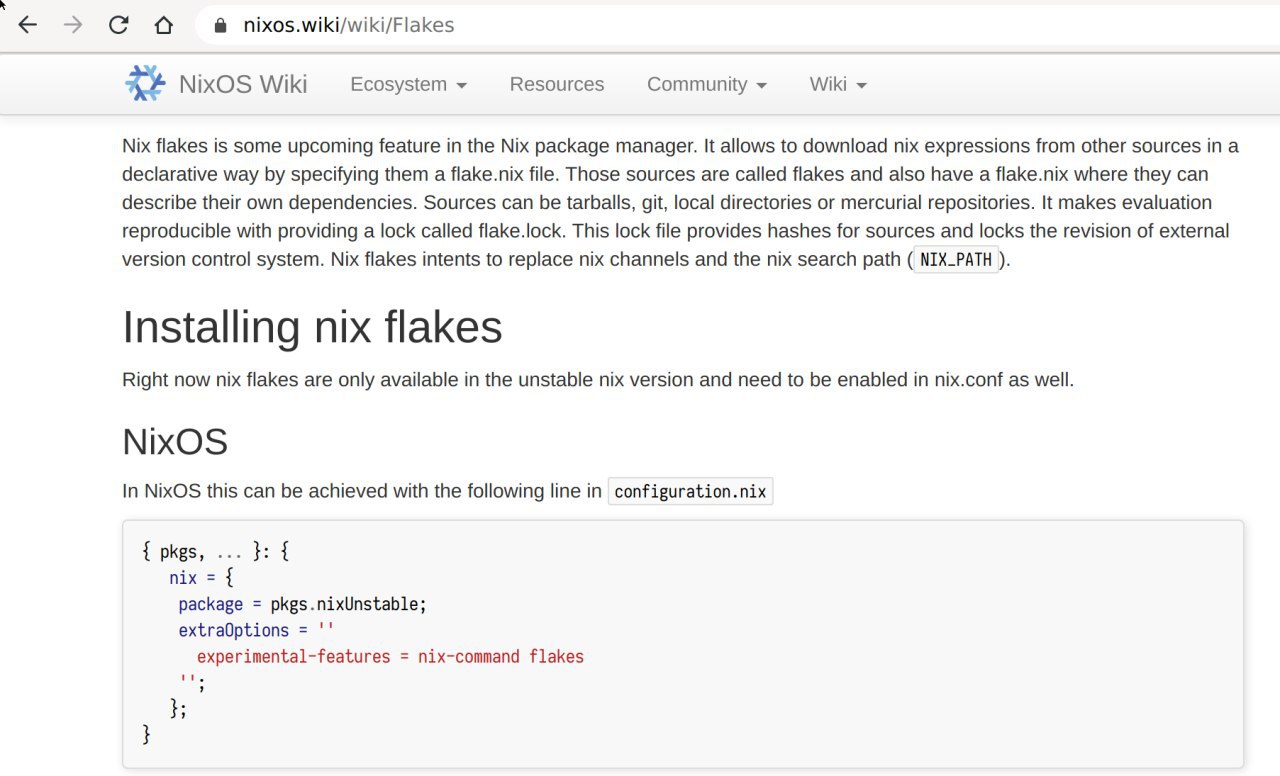The height and width of the screenshot is (776, 1280).
Task: Open the NixOS Wiki home link
Action: tap(243, 84)
